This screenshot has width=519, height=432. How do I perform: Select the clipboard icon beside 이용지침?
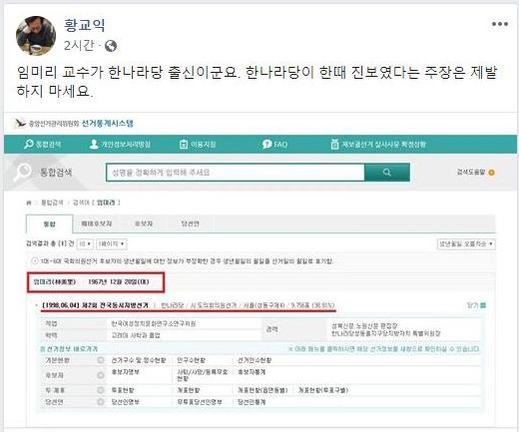pyautogui.click(x=184, y=144)
